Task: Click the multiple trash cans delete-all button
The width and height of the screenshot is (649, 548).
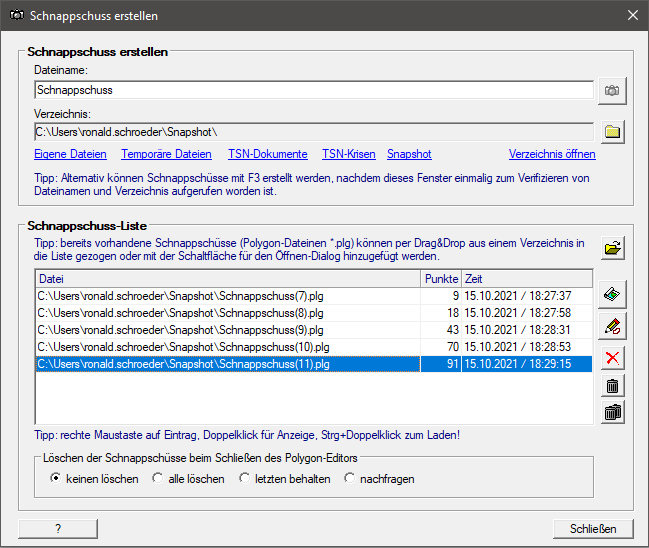Action: 612,412
